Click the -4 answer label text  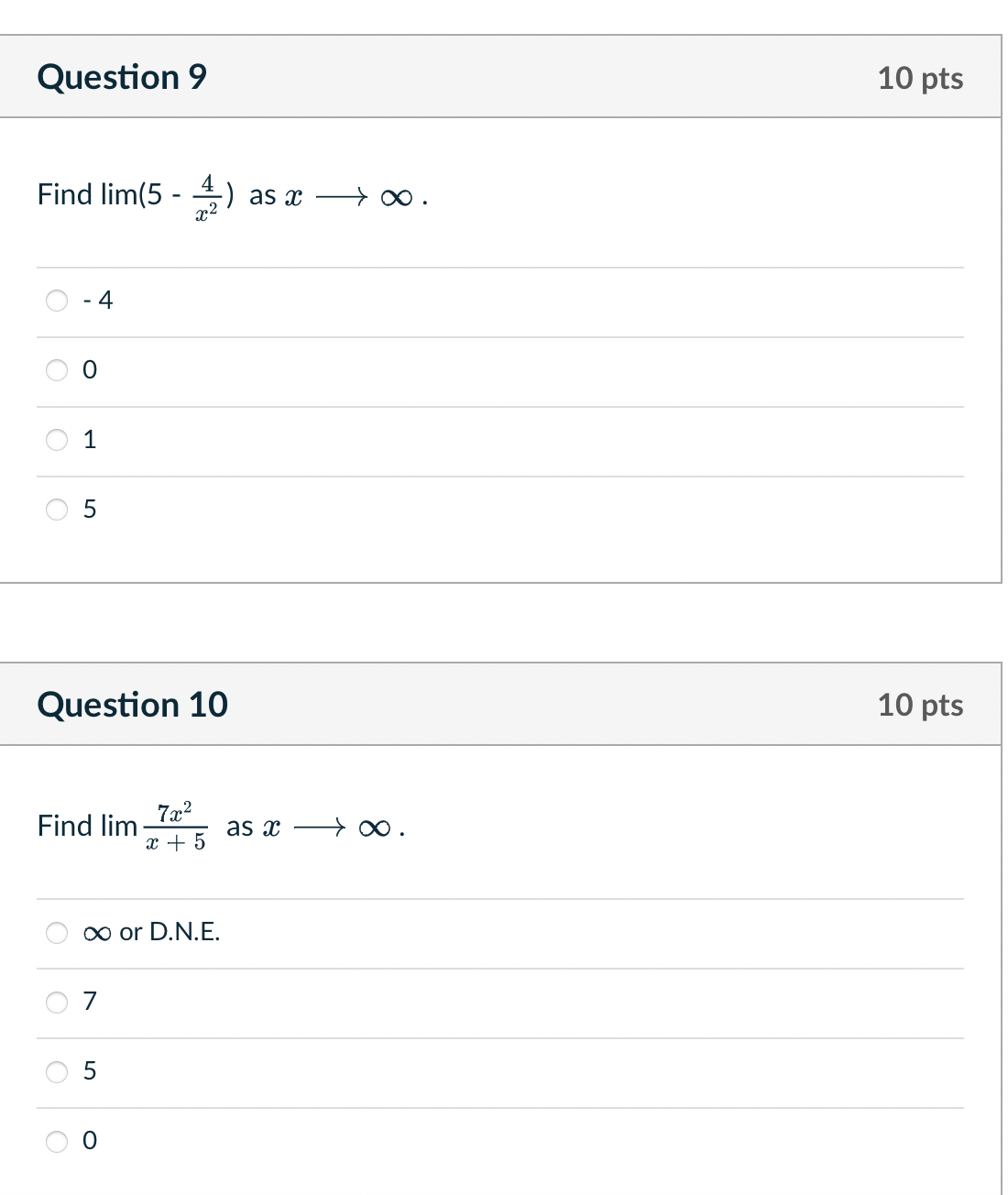pos(97,300)
